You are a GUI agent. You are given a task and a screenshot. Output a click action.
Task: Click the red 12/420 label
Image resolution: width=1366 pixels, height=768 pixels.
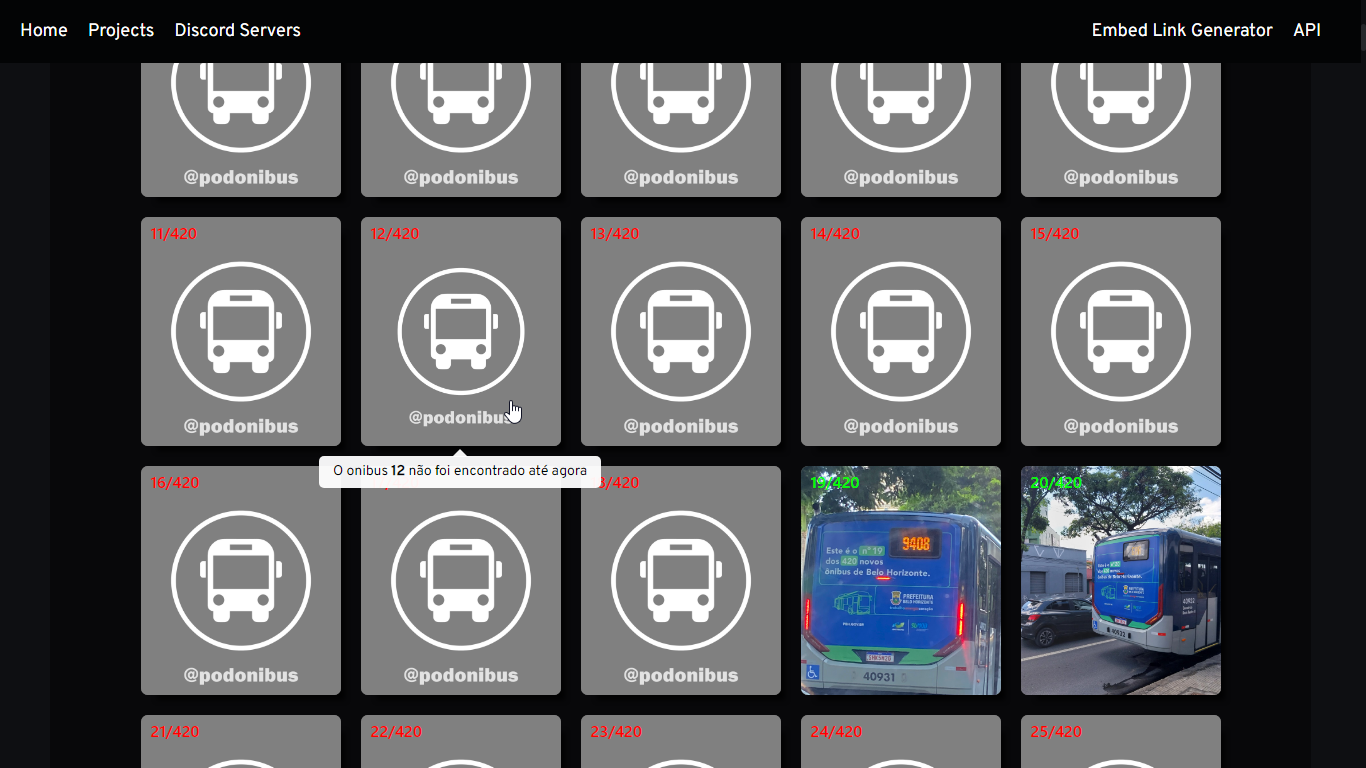click(394, 234)
